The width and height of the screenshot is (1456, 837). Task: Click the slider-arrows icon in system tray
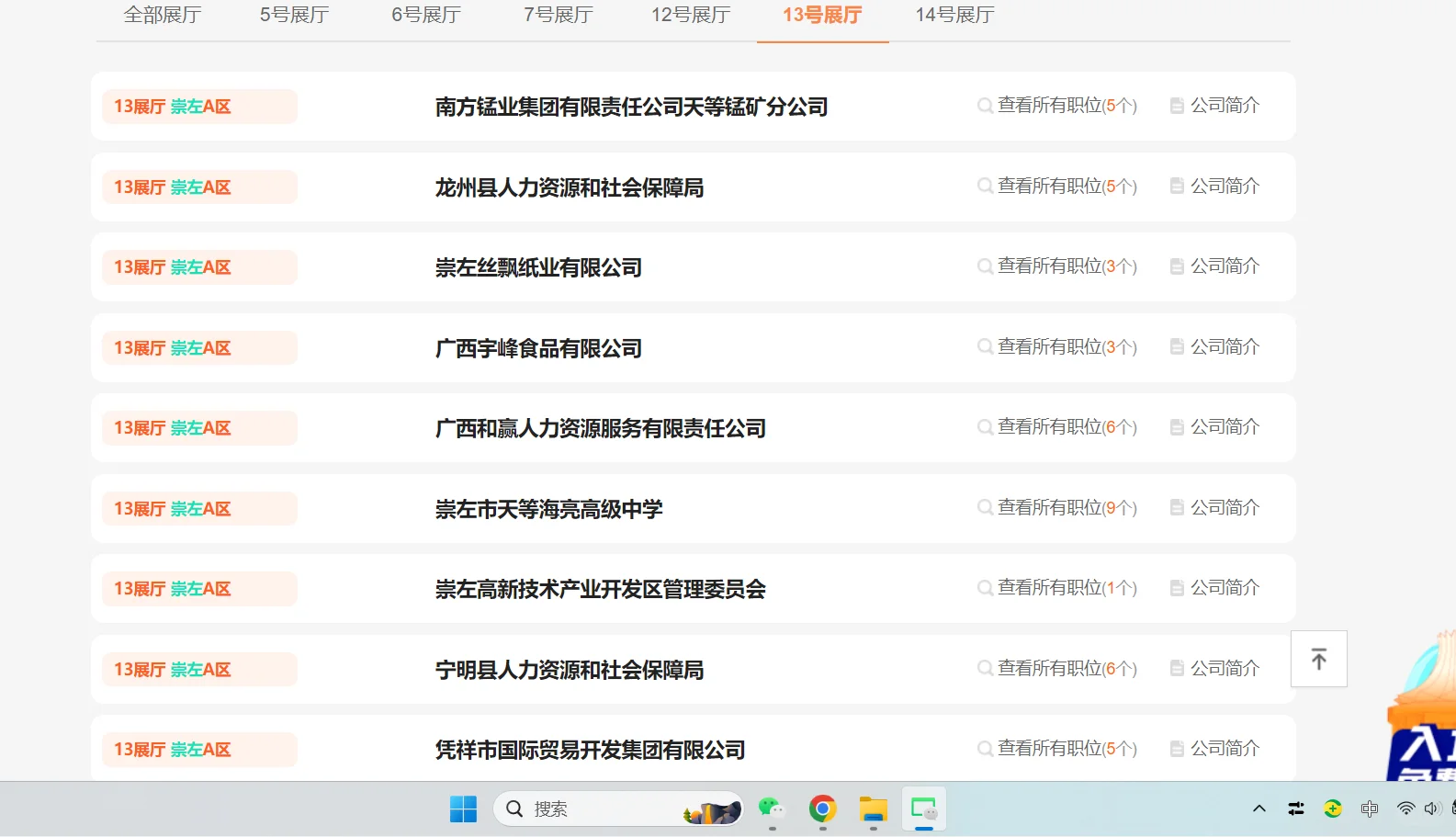(1296, 809)
